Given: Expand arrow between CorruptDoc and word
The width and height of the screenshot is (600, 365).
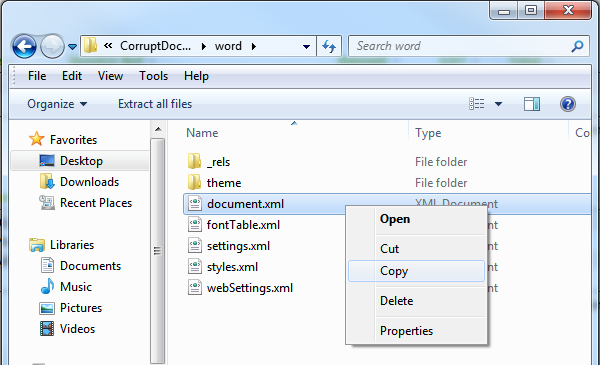Looking at the screenshot, I should point(204,46).
